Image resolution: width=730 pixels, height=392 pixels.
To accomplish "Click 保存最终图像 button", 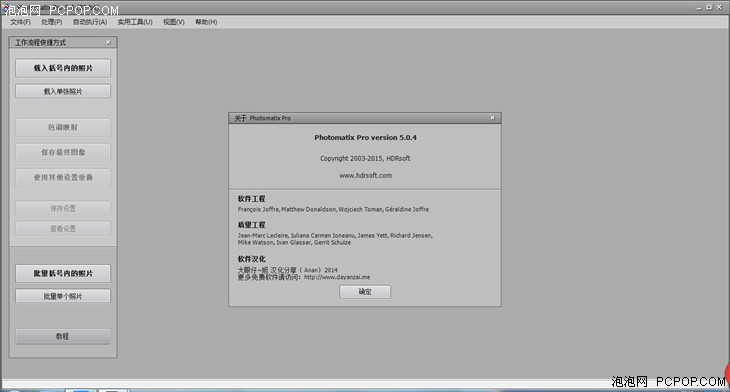I will [x=63, y=152].
